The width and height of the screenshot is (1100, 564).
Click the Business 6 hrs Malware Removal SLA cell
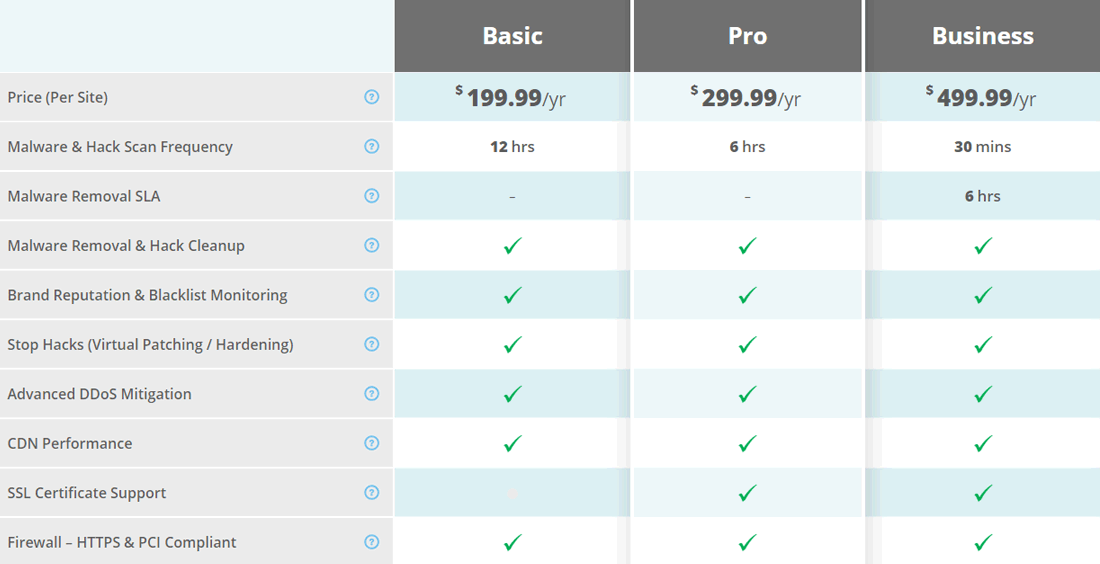click(x=982, y=196)
